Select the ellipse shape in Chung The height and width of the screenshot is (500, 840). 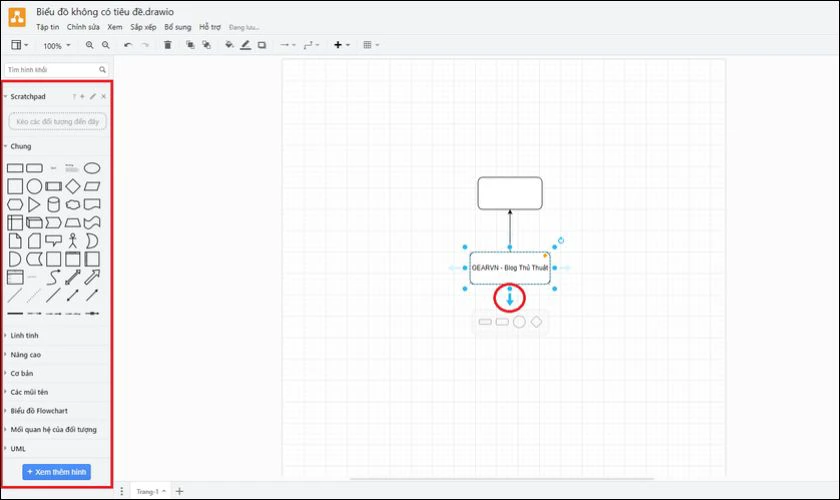[92, 168]
